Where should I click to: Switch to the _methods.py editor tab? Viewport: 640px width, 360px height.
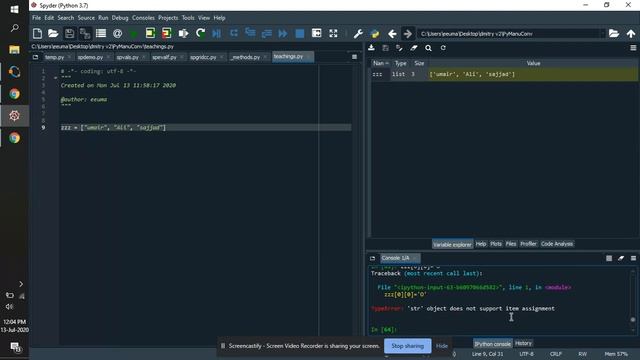(245, 57)
